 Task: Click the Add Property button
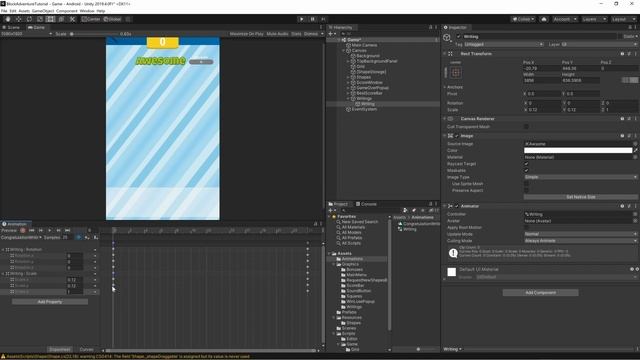click(x=50, y=302)
